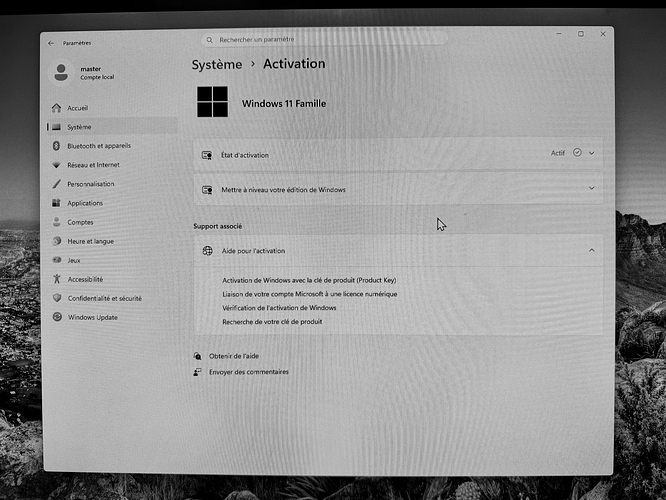The width and height of the screenshot is (666, 500).
Task: Click the Accueil home icon
Action: [56, 108]
